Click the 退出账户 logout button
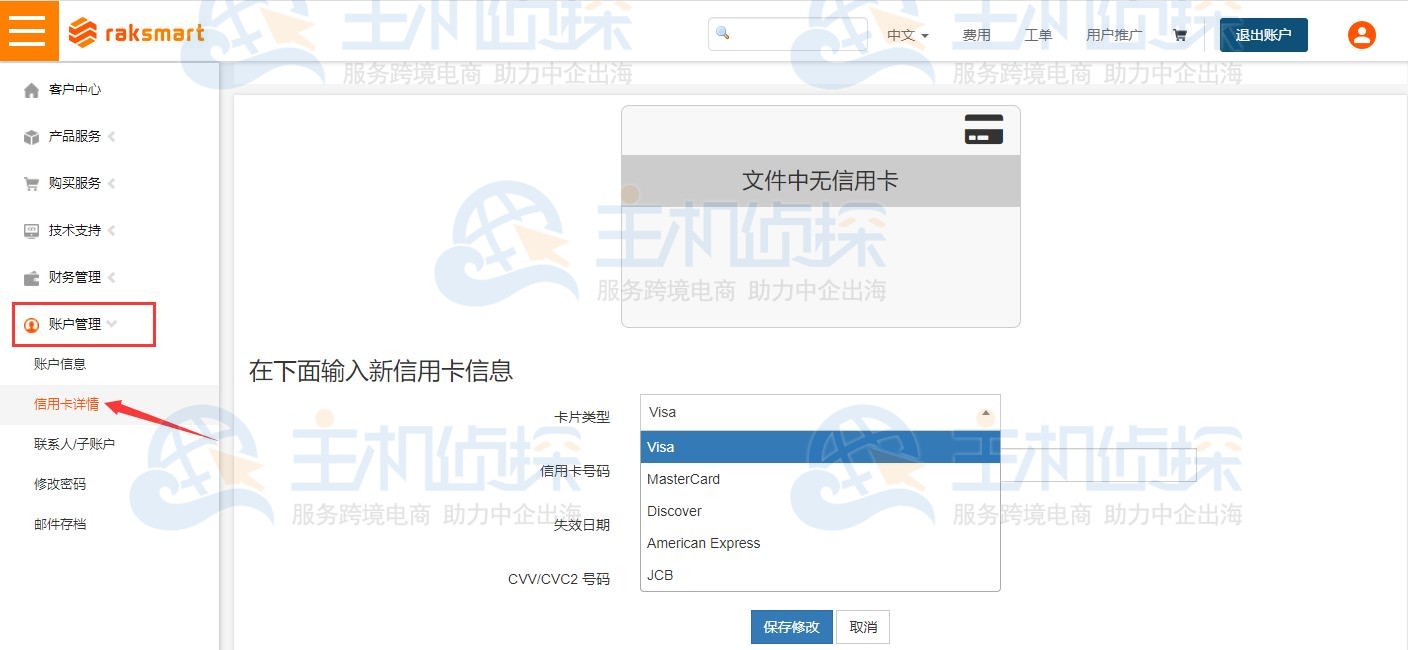Screen dimensions: 1408x650 click(1263, 35)
